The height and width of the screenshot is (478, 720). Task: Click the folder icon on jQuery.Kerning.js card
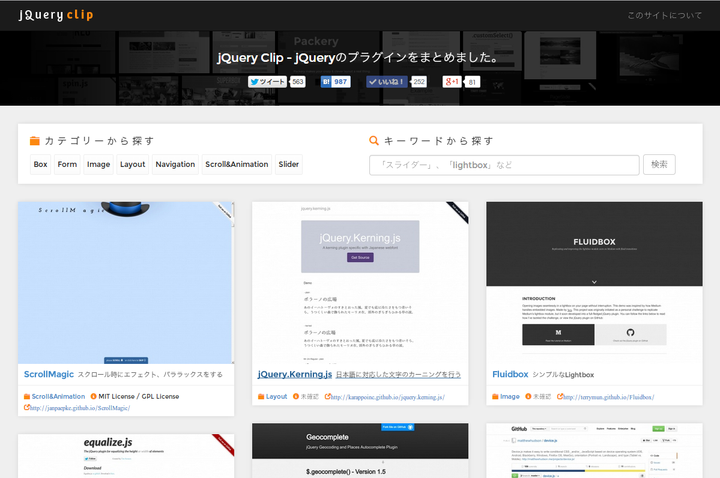[261, 396]
